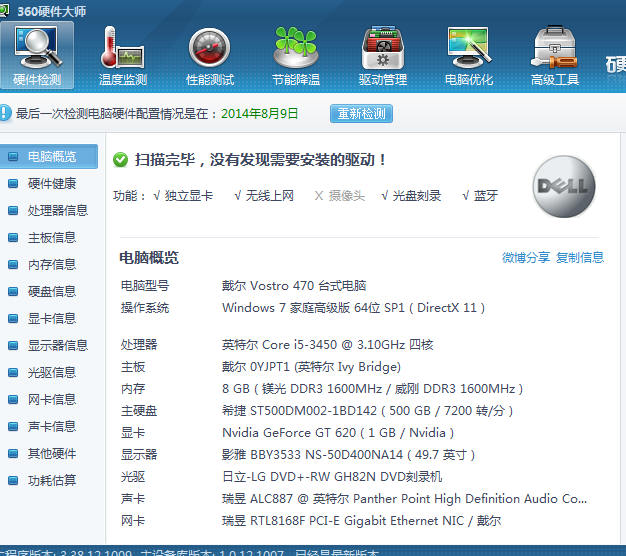This screenshot has width=626, height=556.
Task: Click the 瑞昱 ALC887 sound card value
Action: pyautogui.click(x=404, y=499)
